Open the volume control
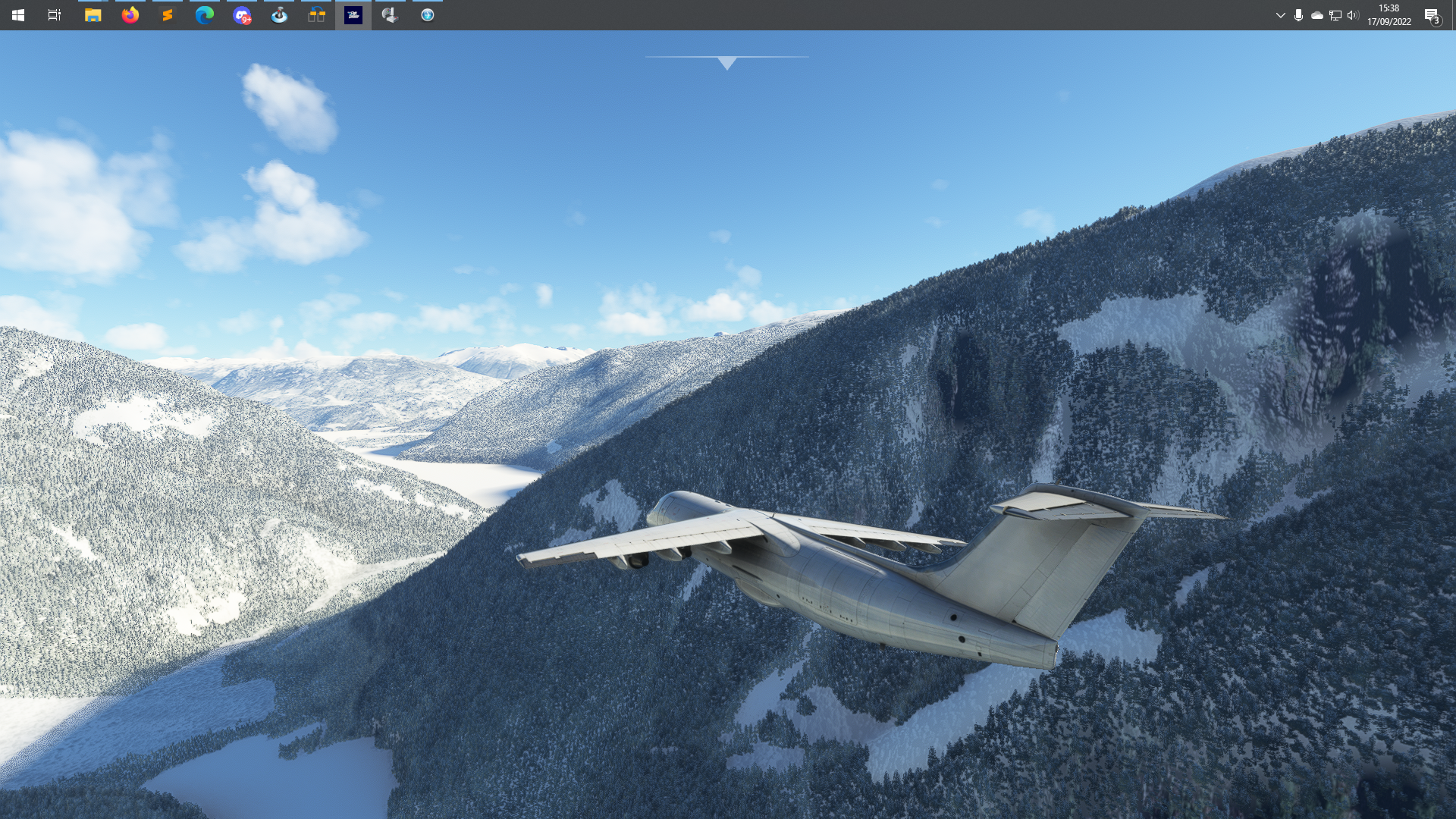The width and height of the screenshot is (1456, 819). click(x=1354, y=15)
